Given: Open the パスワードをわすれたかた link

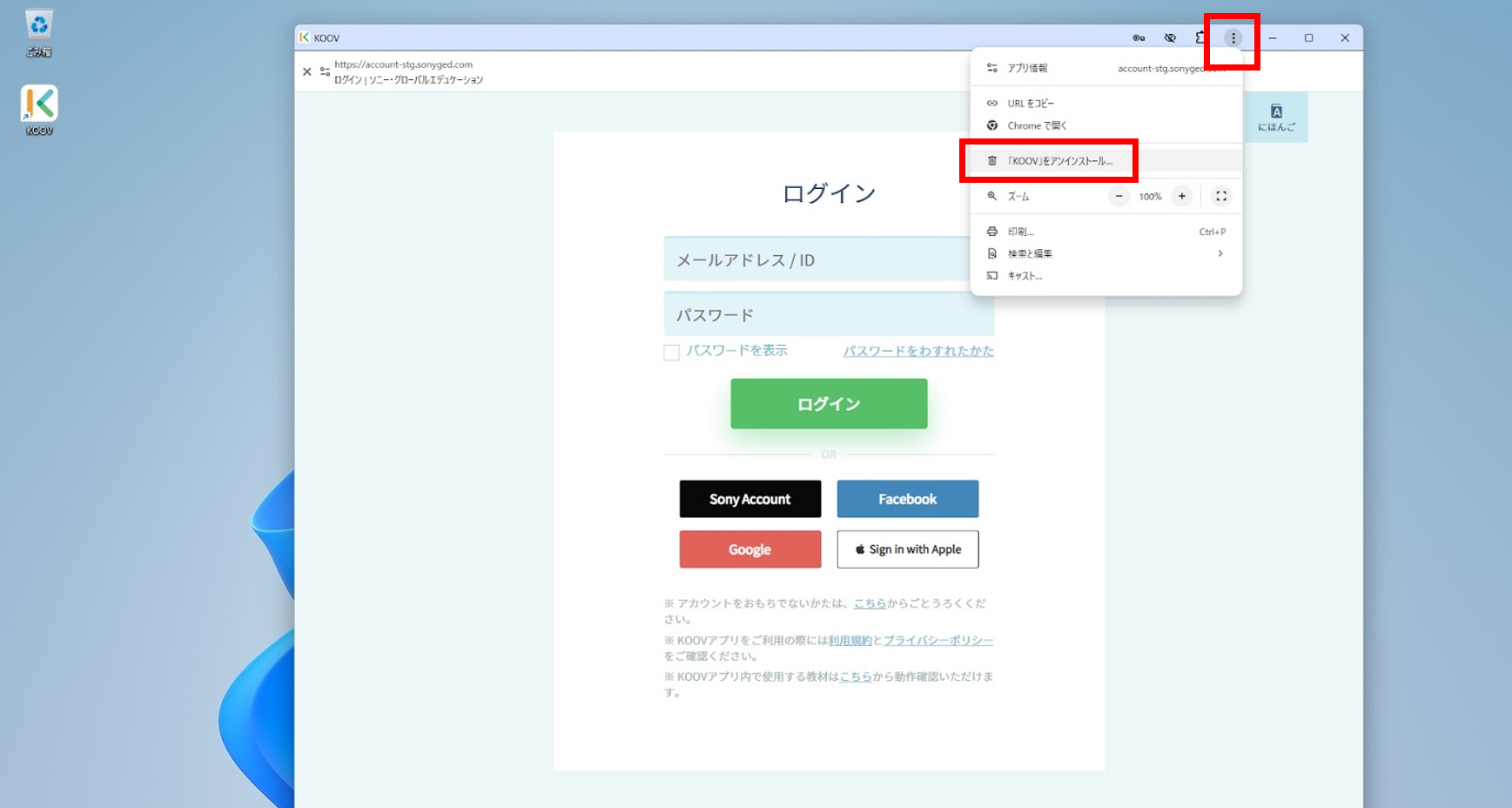Looking at the screenshot, I should (x=919, y=351).
